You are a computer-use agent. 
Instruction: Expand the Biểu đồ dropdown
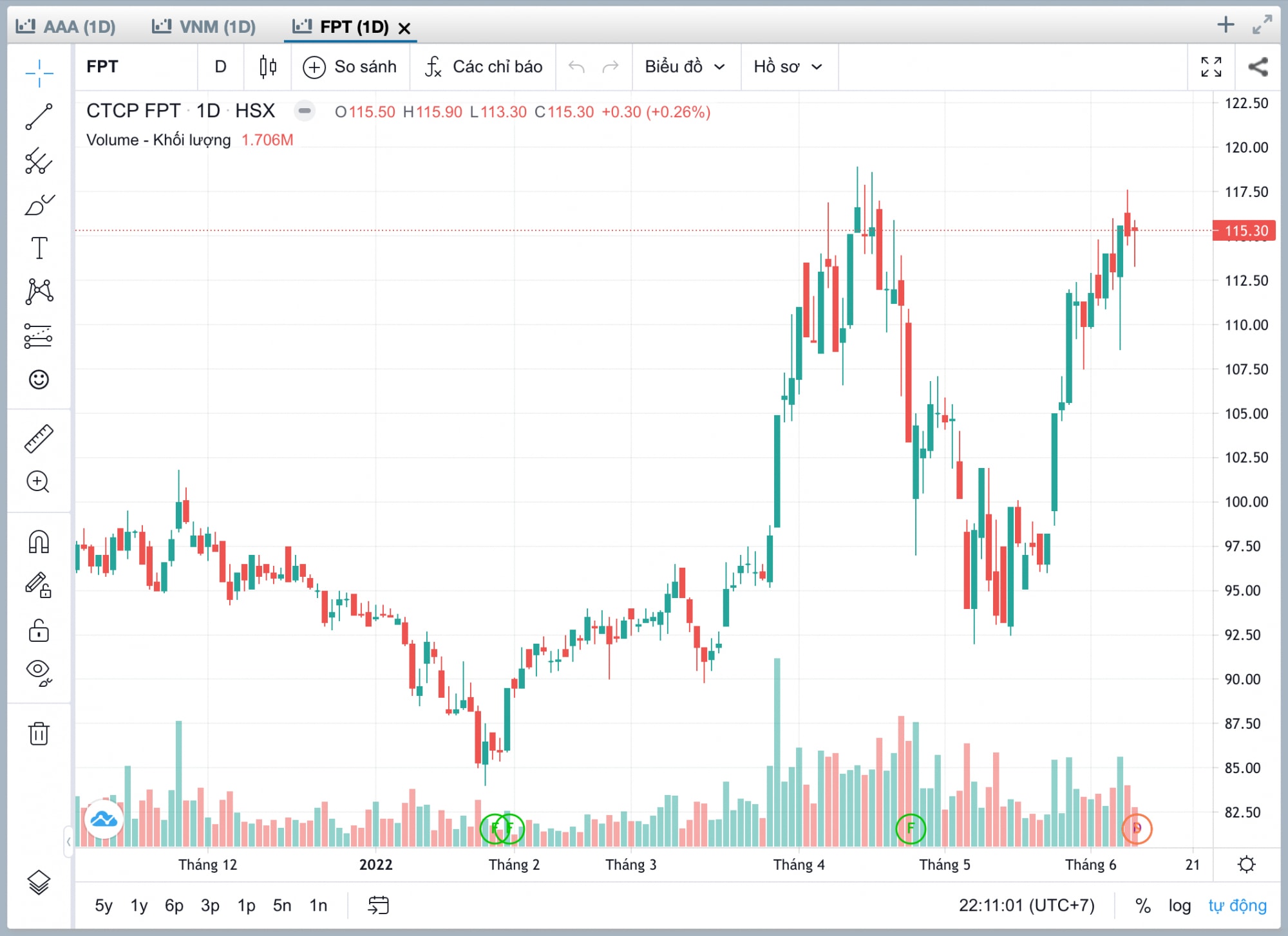[x=685, y=67]
